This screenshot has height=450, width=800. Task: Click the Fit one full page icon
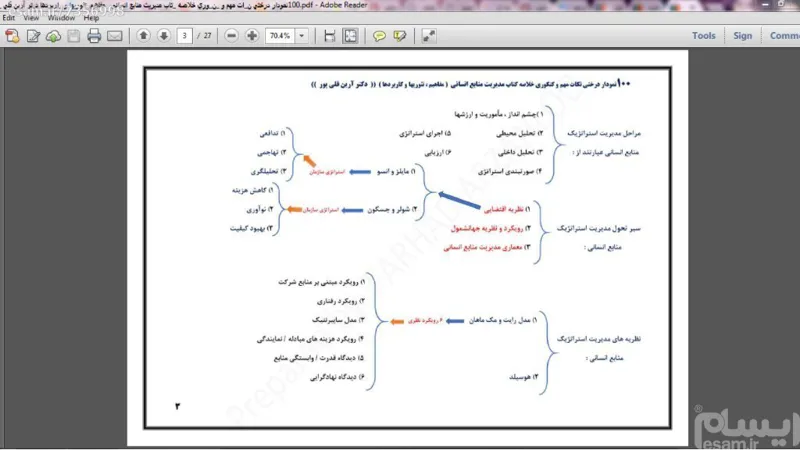(x=351, y=36)
